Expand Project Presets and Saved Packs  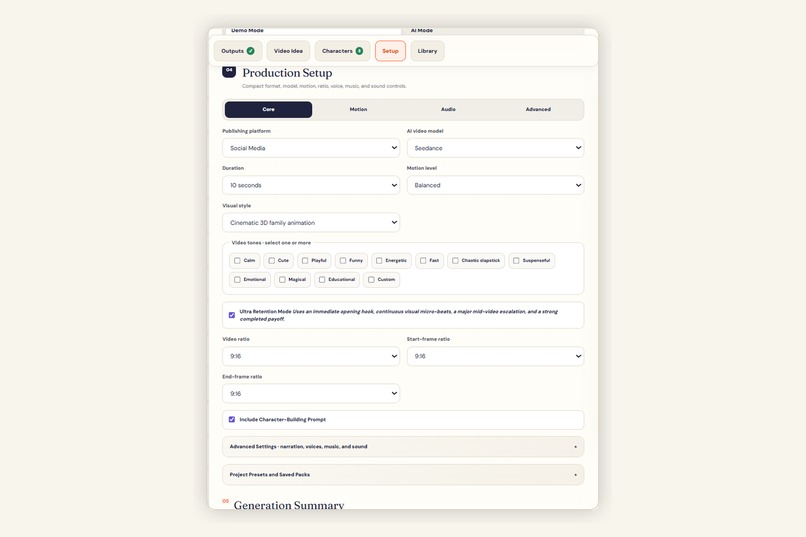tap(403, 475)
